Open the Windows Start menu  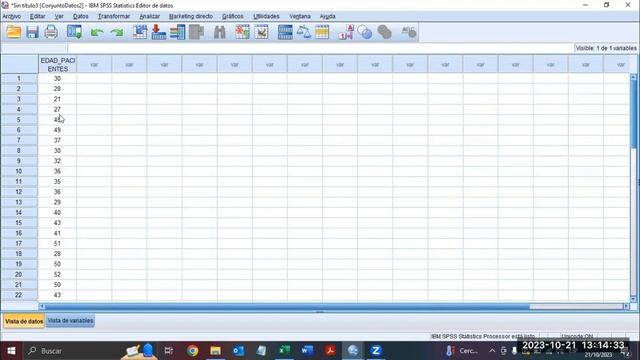coord(11,351)
